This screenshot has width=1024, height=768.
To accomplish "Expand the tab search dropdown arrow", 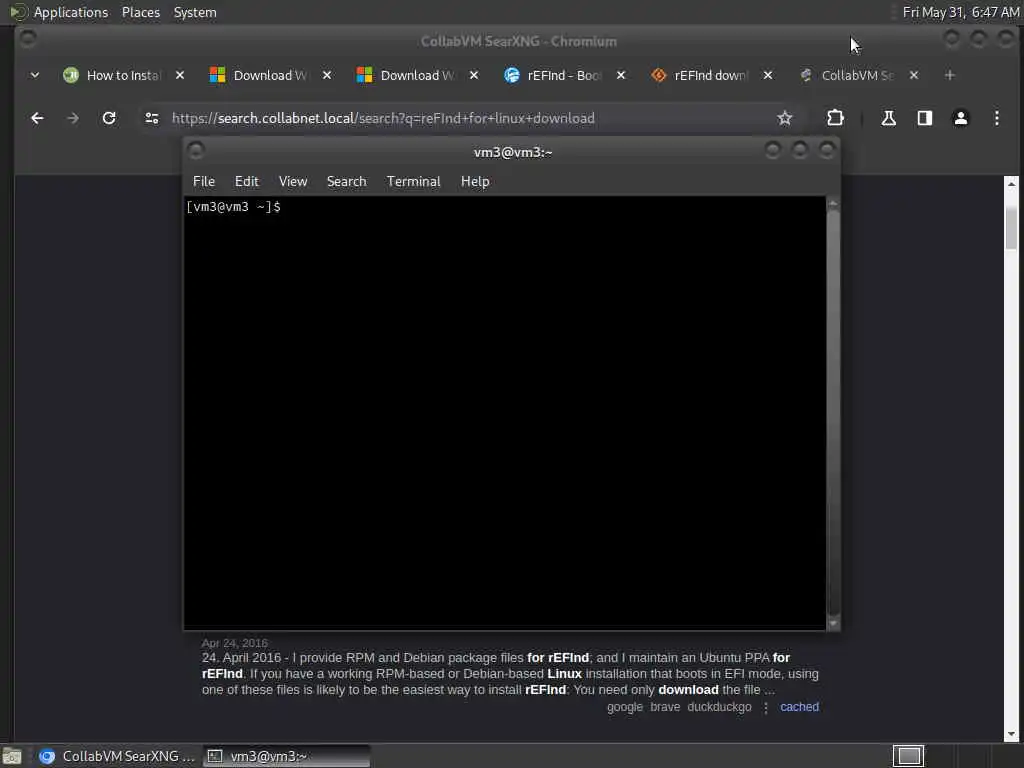I will point(35,75).
